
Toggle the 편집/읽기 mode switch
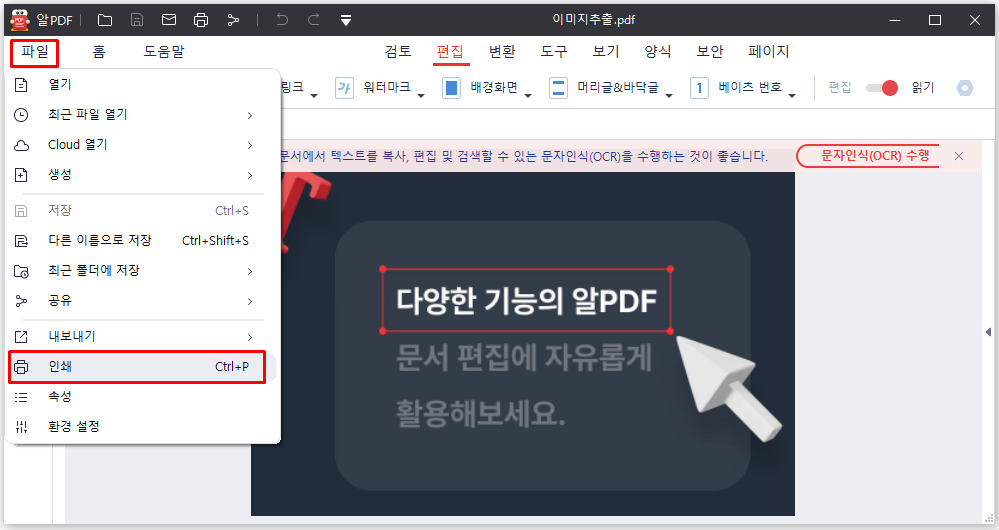[x=882, y=88]
